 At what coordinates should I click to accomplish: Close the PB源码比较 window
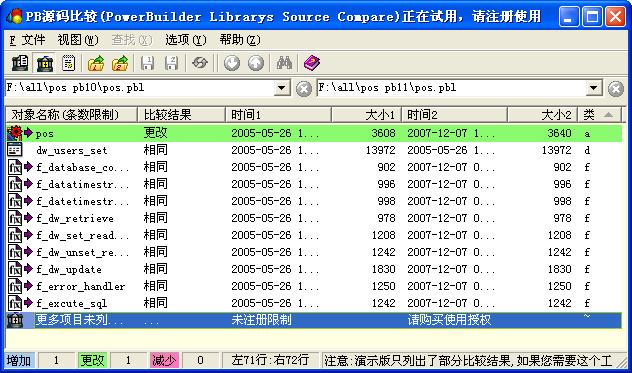(x=615, y=17)
